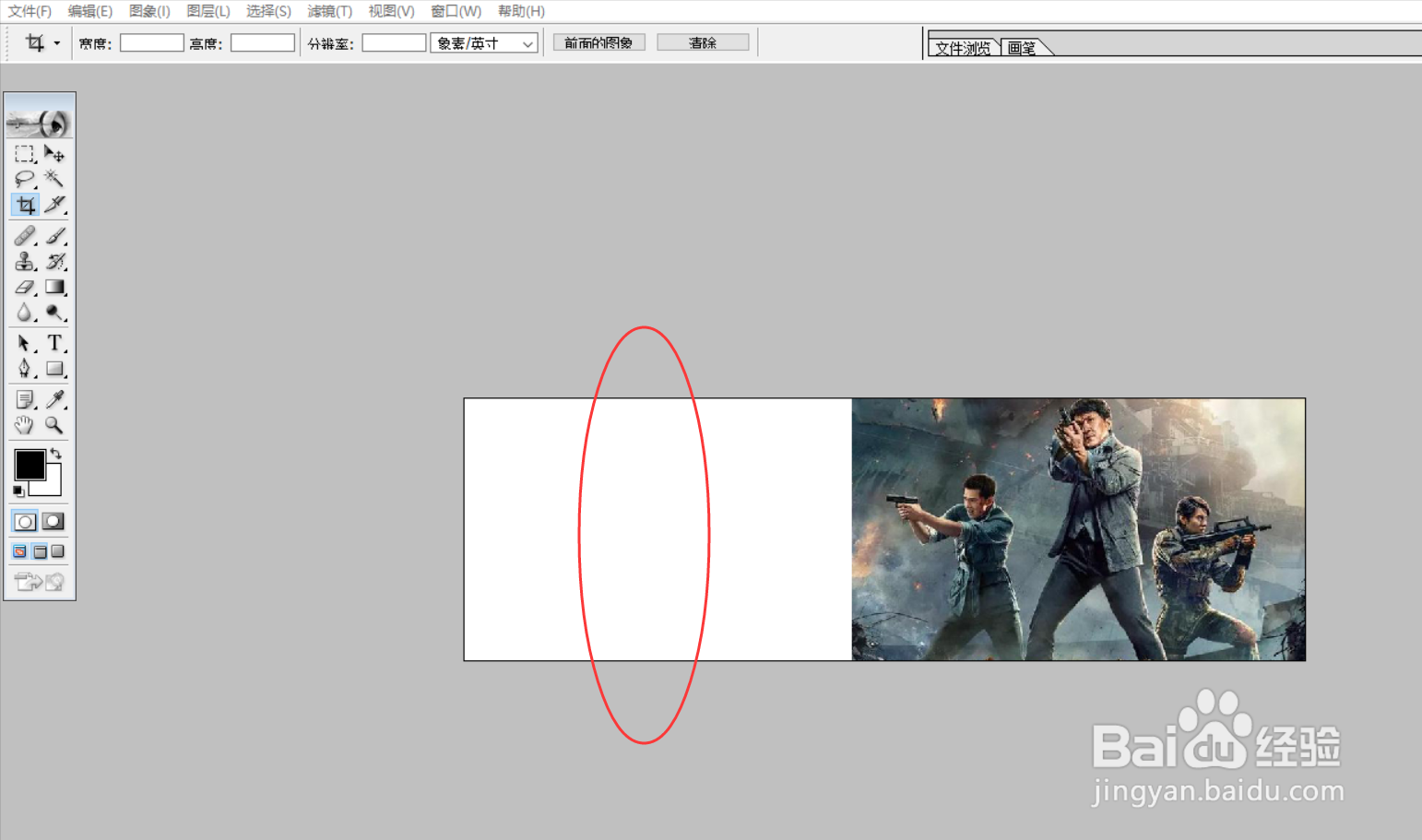Click the movie poster image on canvas
Image resolution: width=1422 pixels, height=840 pixels.
pos(1078,529)
